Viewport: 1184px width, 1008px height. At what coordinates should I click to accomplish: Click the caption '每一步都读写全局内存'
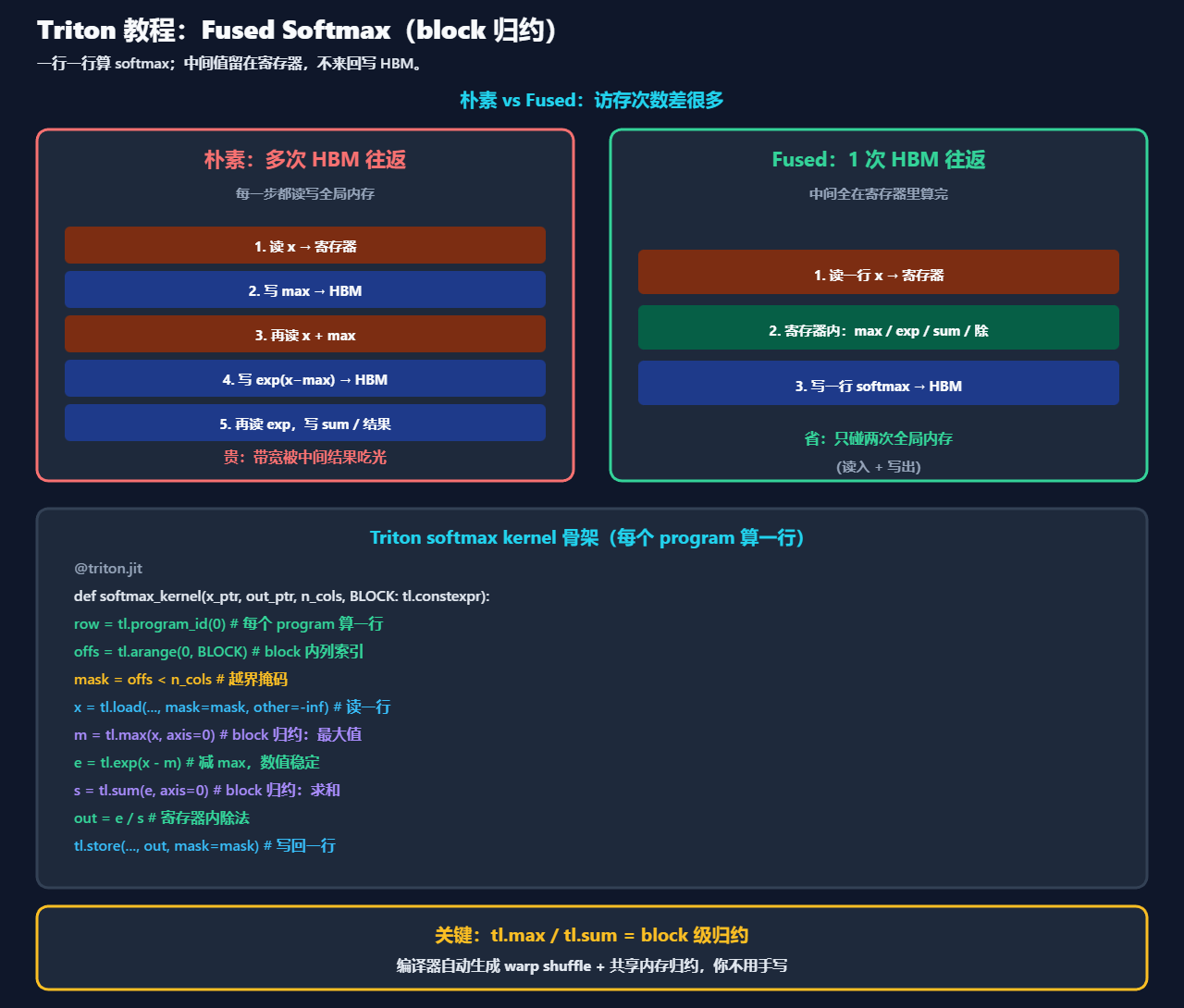coord(305,194)
